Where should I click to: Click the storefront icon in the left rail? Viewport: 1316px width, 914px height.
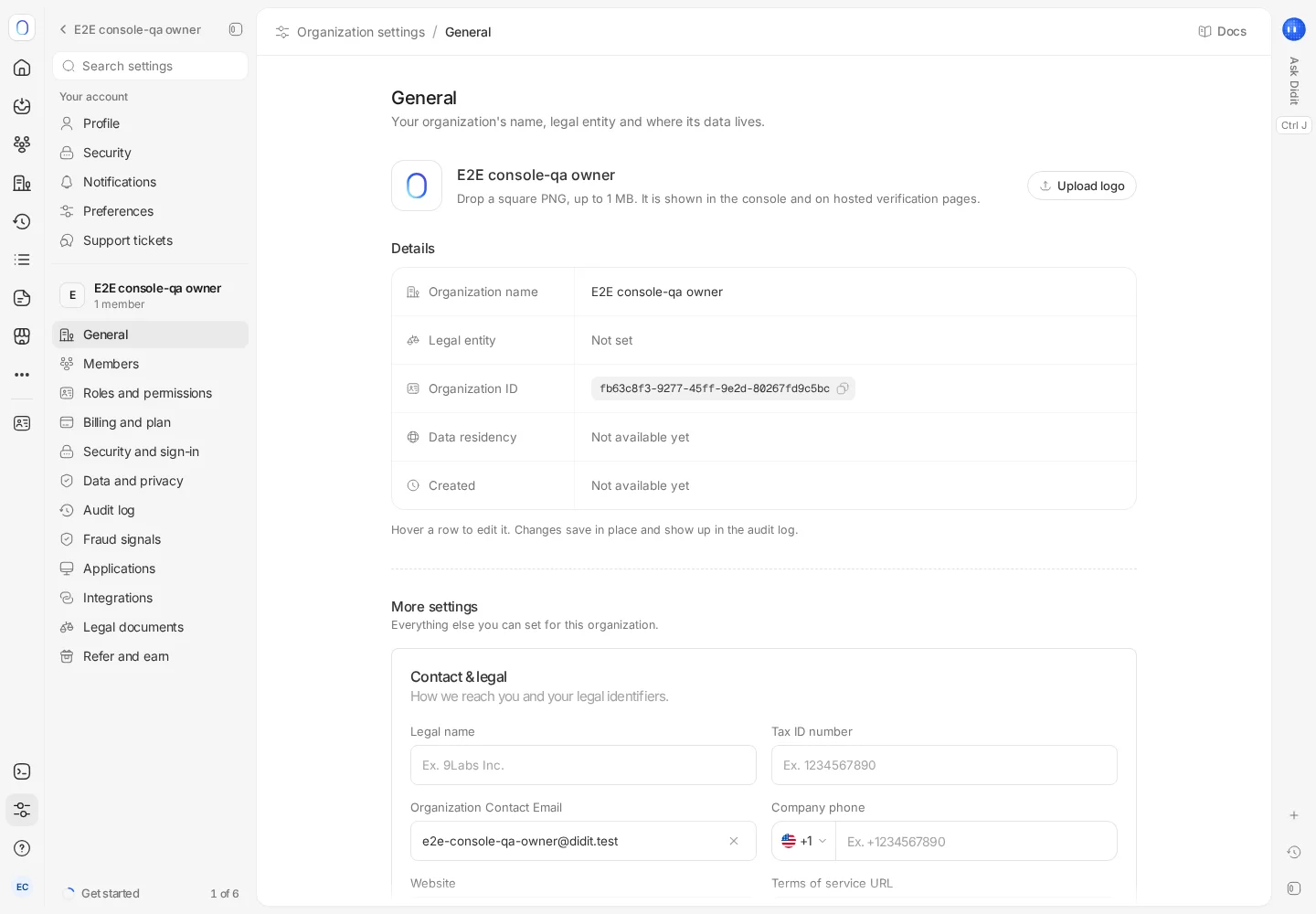coord(22,336)
